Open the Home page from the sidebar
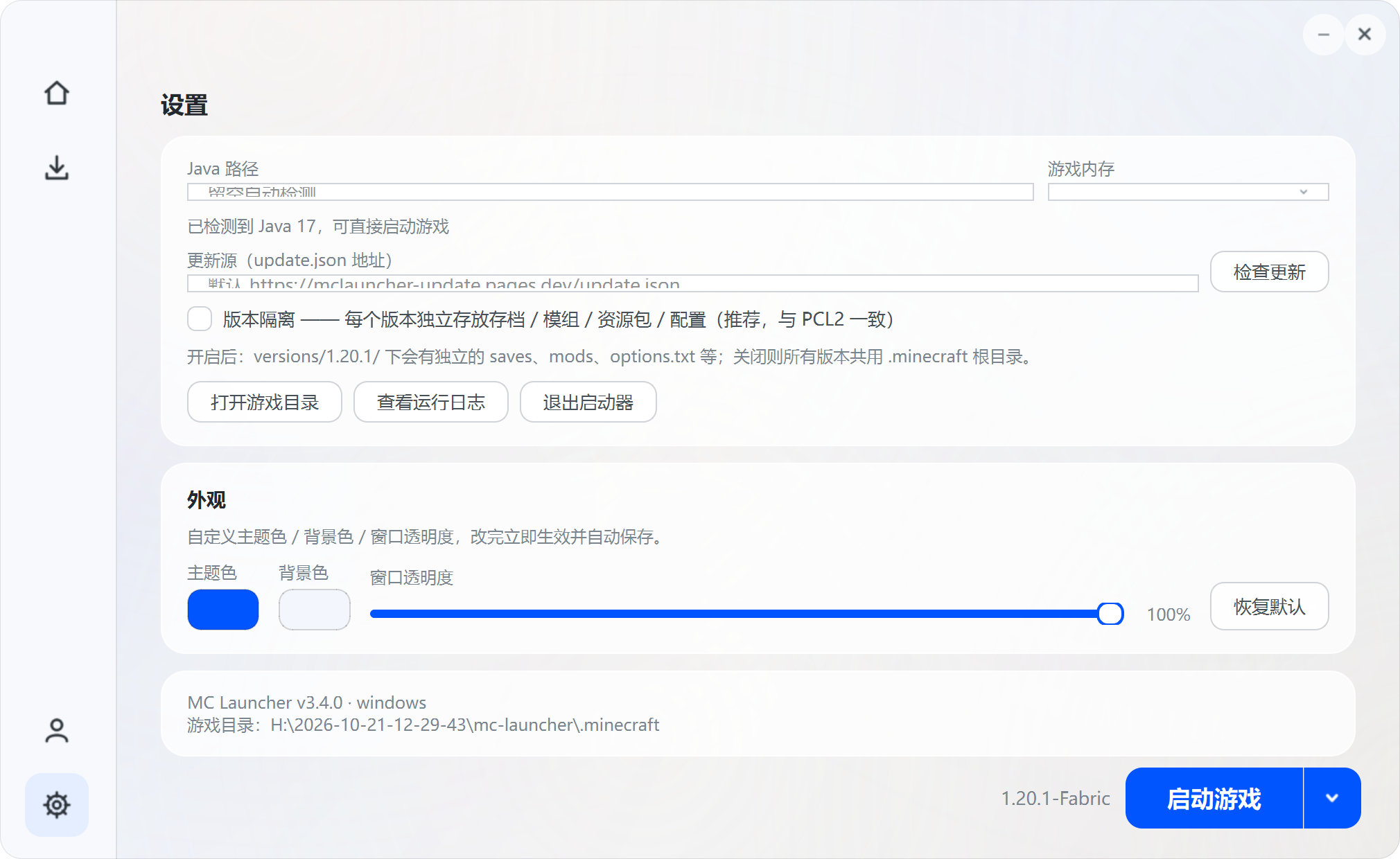1400x859 pixels. pos(57,93)
